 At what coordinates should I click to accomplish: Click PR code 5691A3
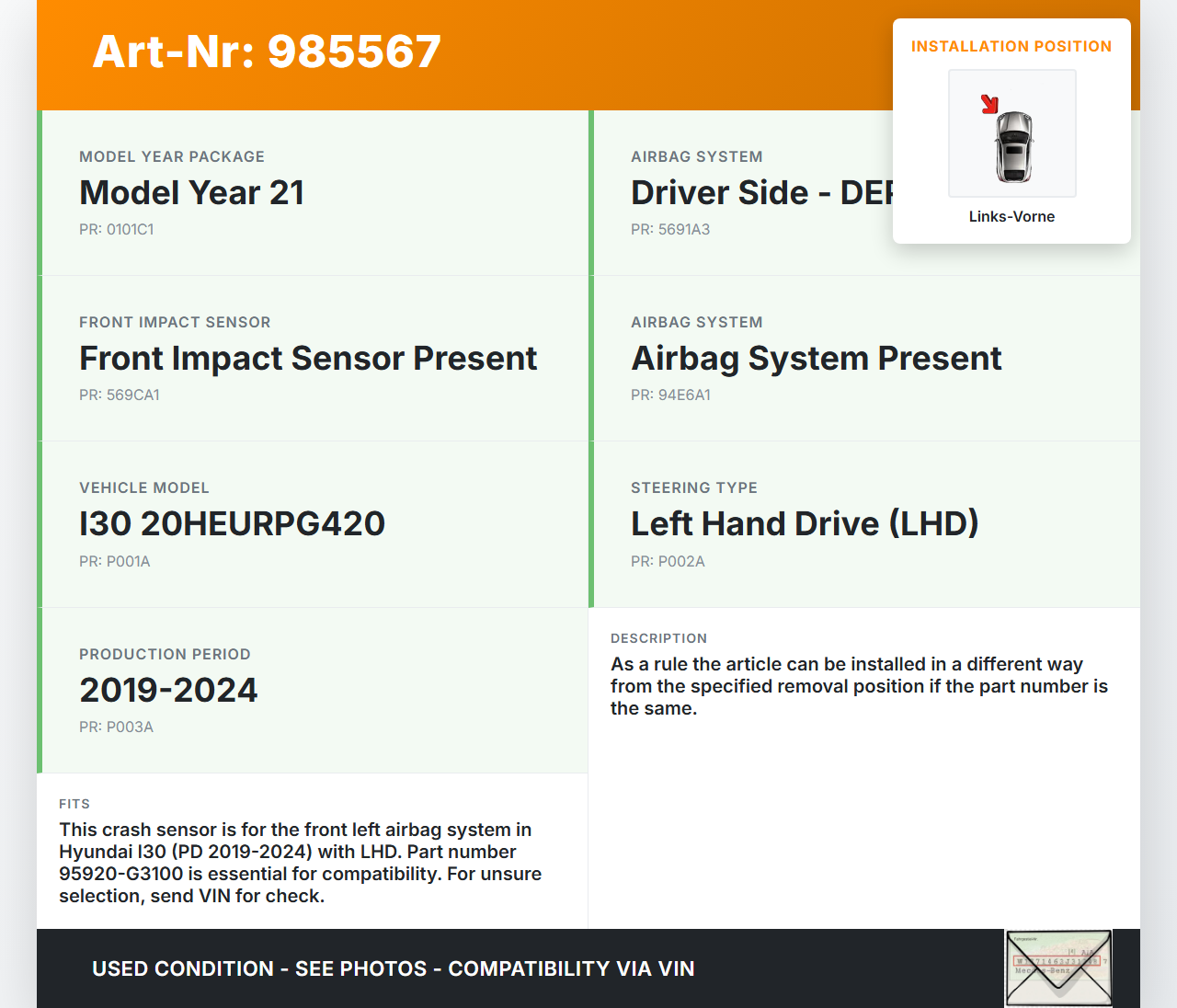click(670, 230)
